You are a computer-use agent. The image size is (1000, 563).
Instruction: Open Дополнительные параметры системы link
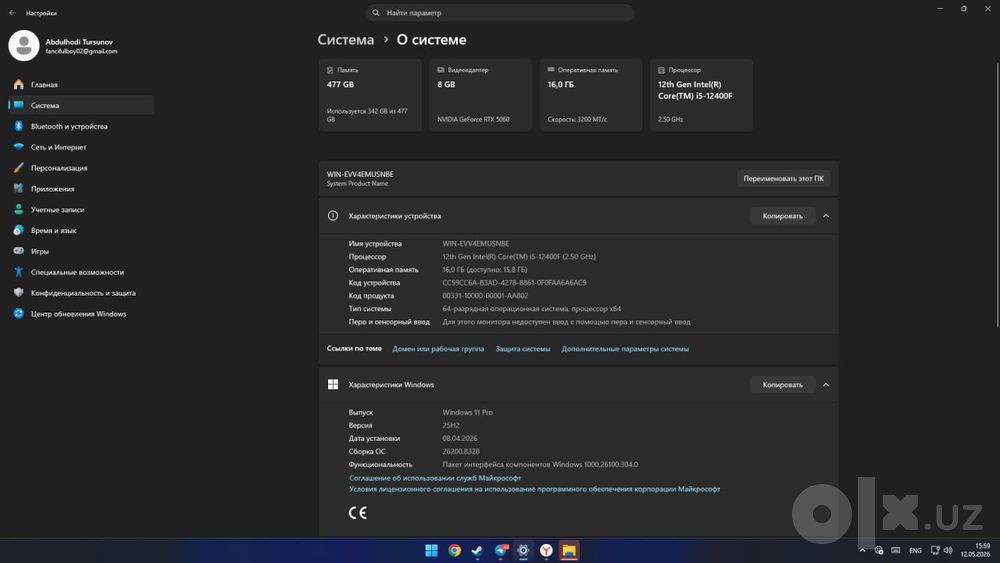[625, 349]
